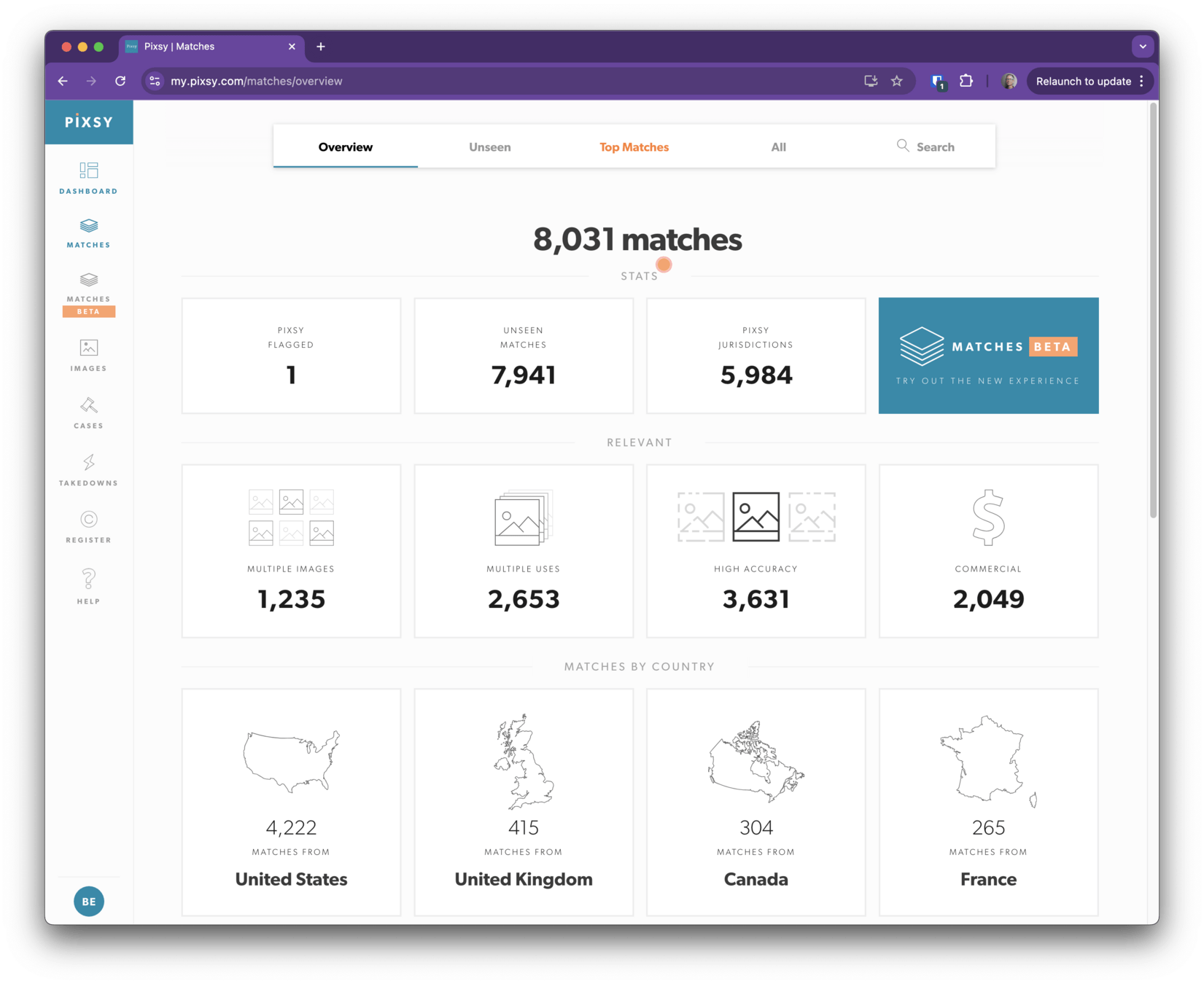Click the install app icon in address bar
The image size is (1204, 984).
871,81
